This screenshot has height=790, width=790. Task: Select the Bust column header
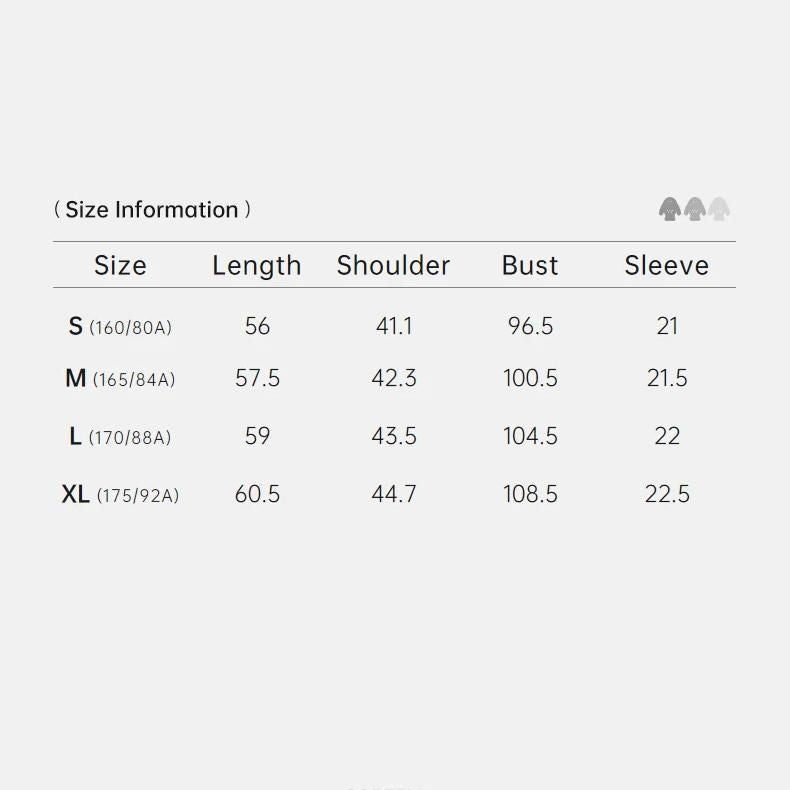(x=530, y=266)
